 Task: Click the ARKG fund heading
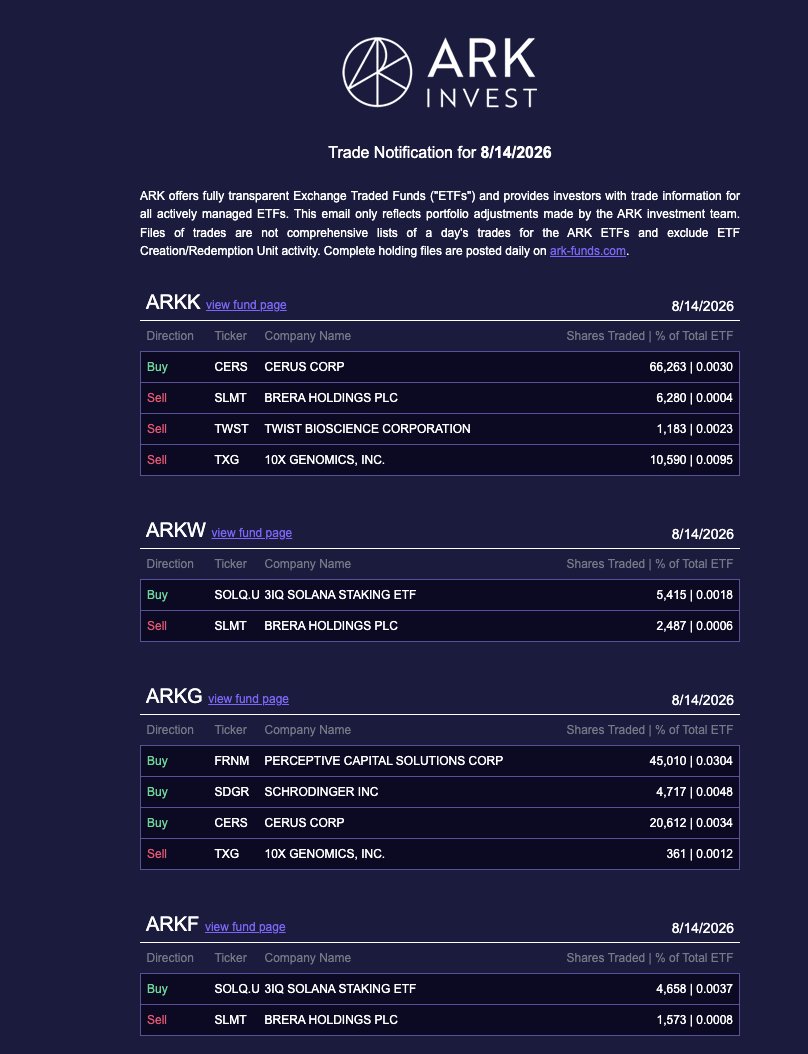click(173, 696)
